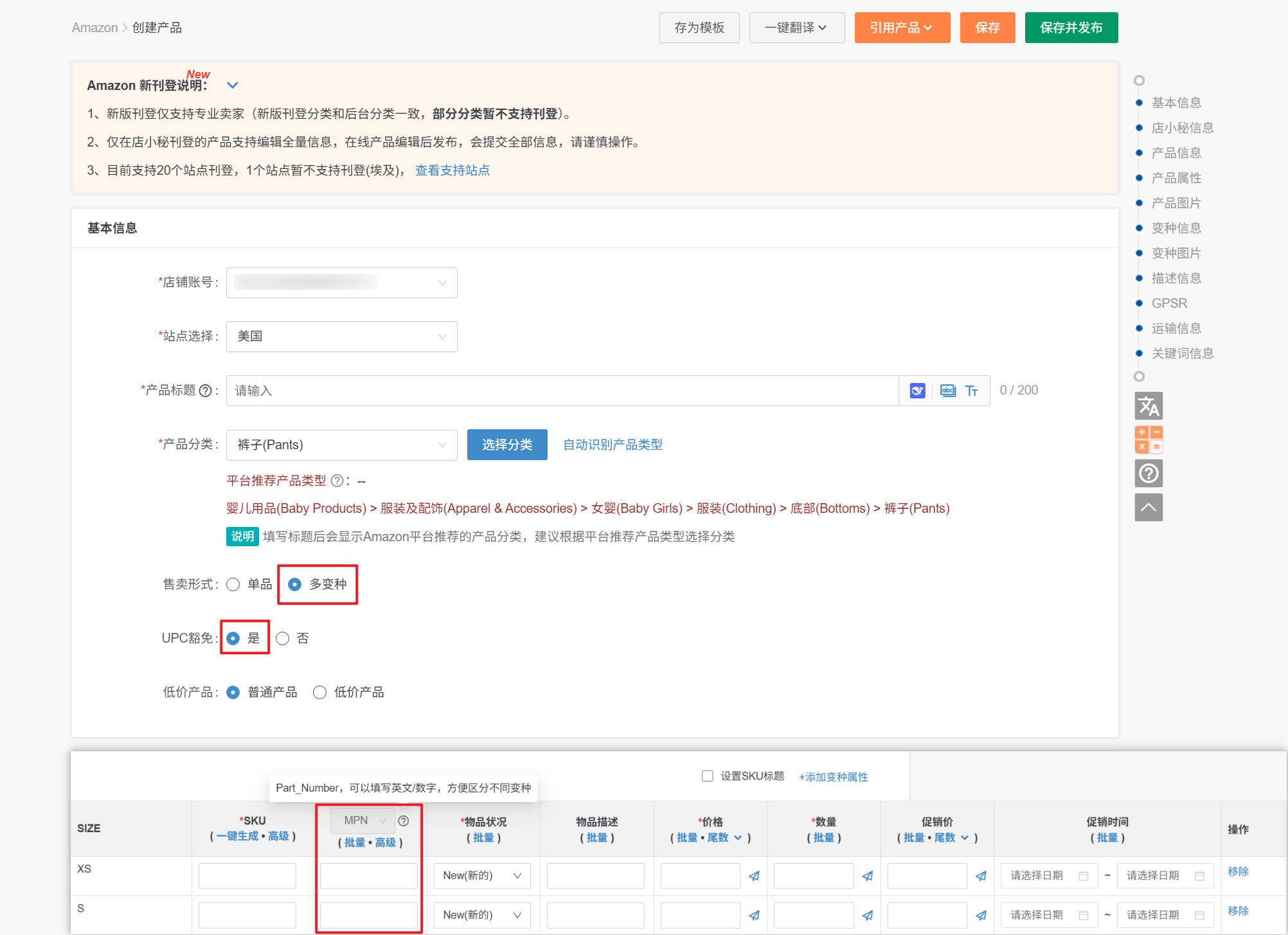The image size is (1288, 935).
Task: Click the green 保存并发布 button
Action: point(1071,28)
